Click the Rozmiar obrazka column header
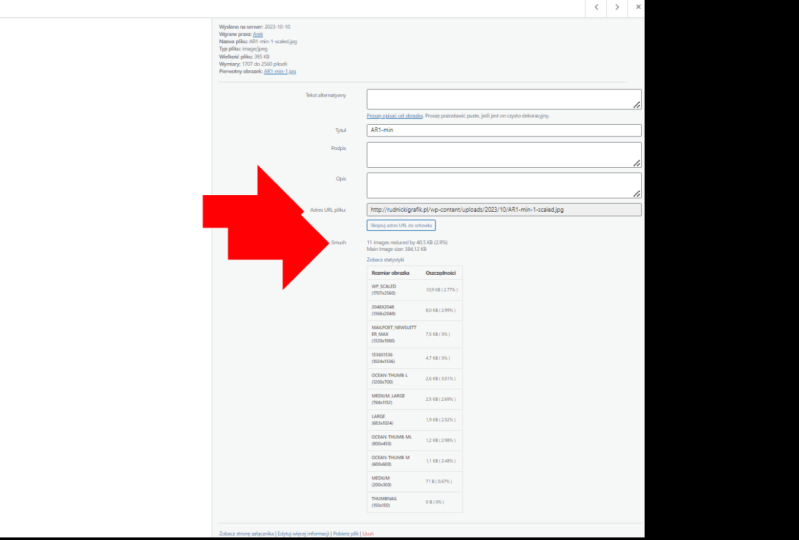The width and height of the screenshot is (799, 540). tap(390, 273)
